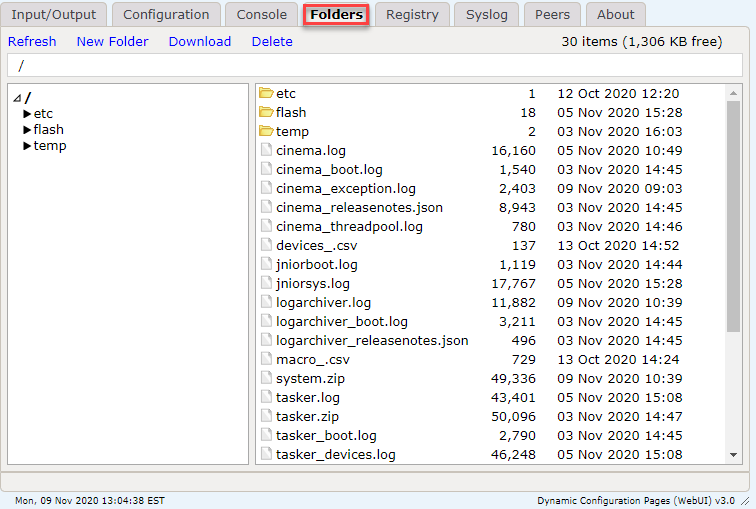Click the file icon beside system.zip
This screenshot has width=756, height=509.
(266, 378)
